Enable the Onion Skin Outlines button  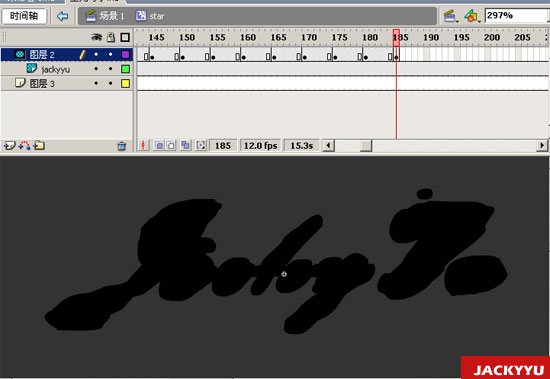click(x=171, y=145)
